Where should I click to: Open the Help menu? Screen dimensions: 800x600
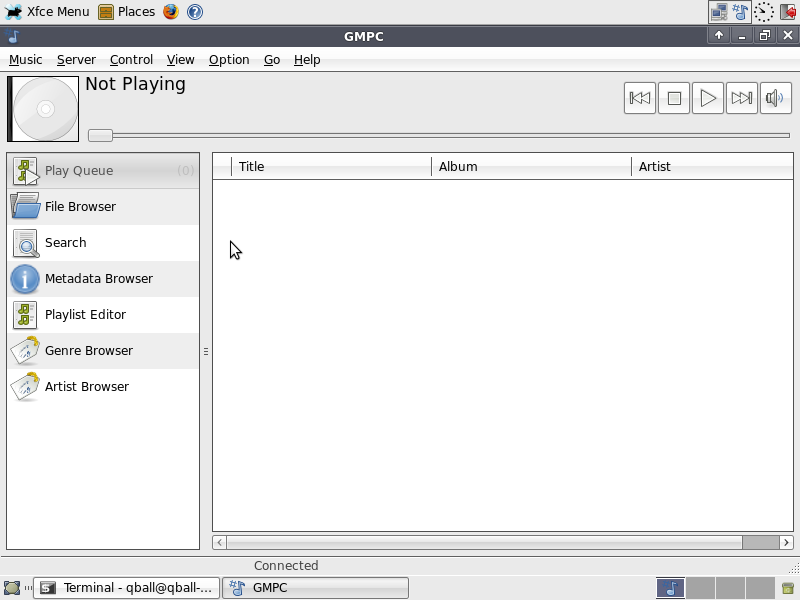[x=307, y=60]
